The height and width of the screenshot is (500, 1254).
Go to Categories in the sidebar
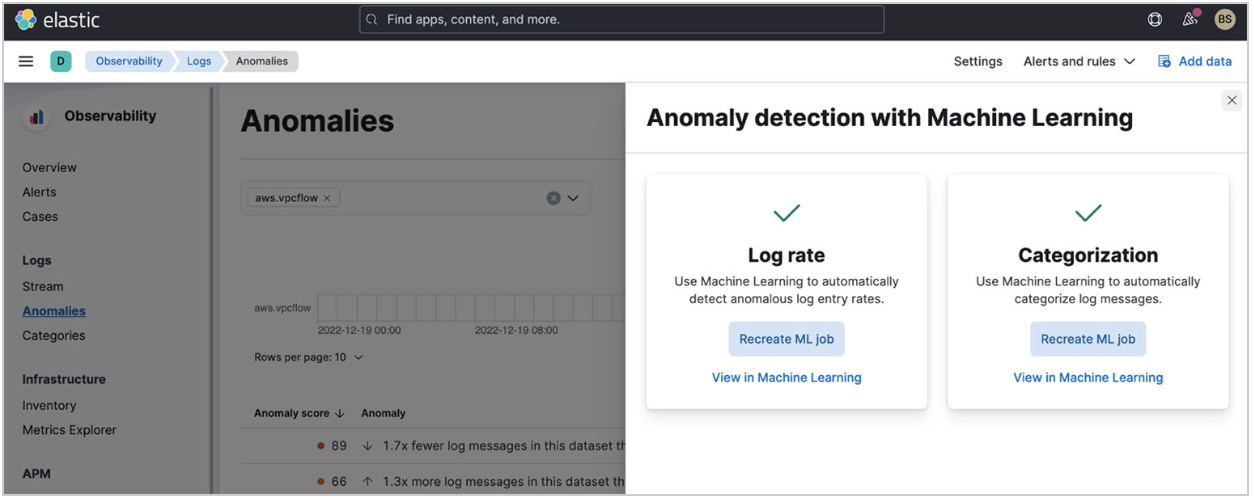pyautogui.click(x=54, y=335)
